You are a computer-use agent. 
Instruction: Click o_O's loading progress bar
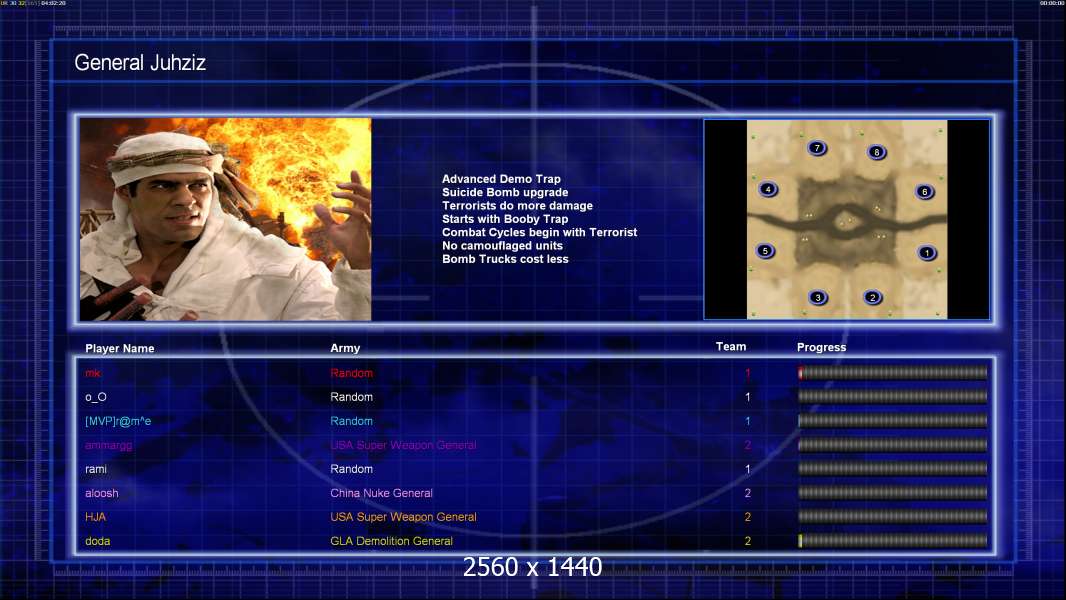click(893, 396)
